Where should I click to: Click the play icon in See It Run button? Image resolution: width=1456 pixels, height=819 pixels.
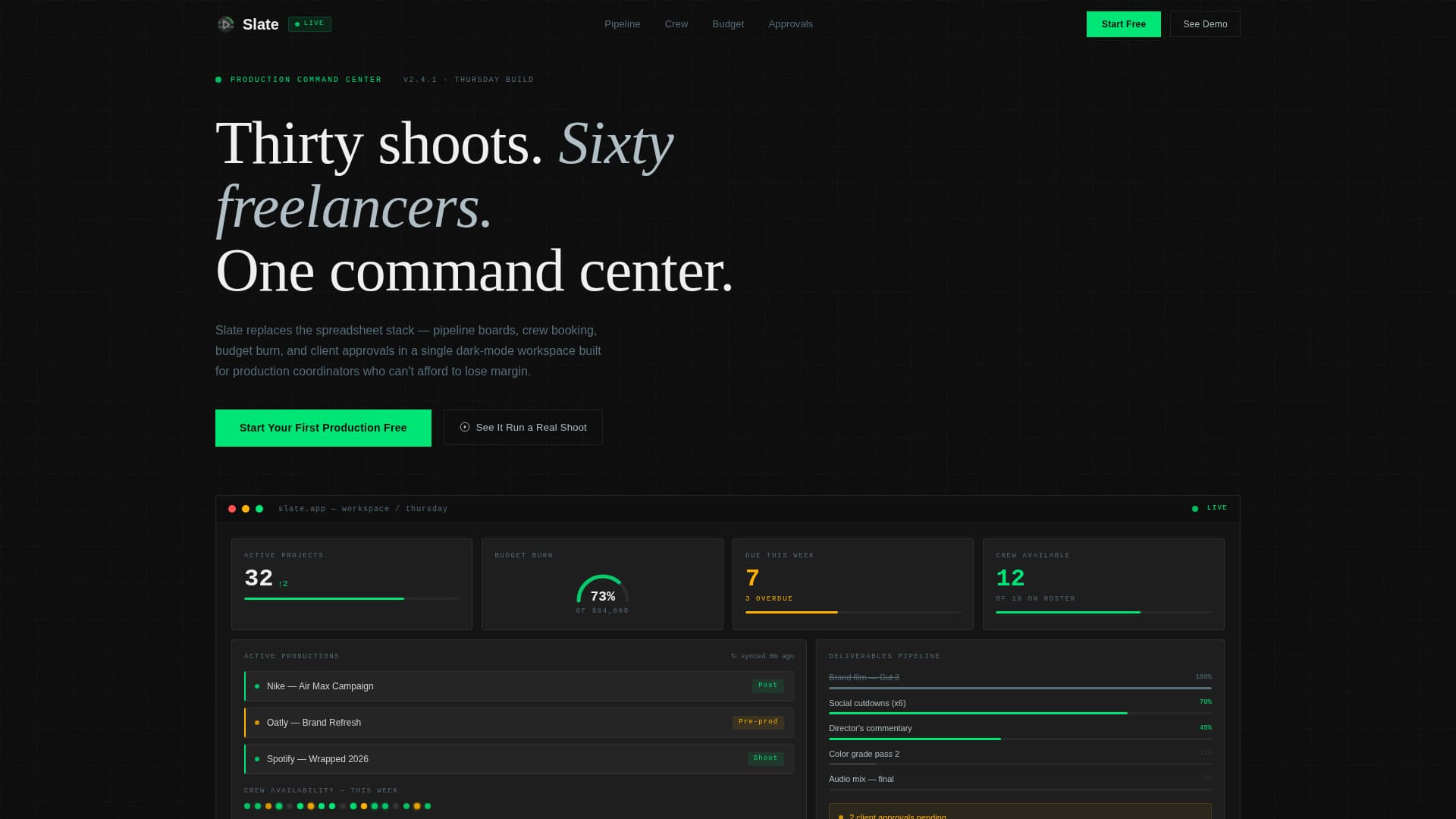(x=465, y=428)
